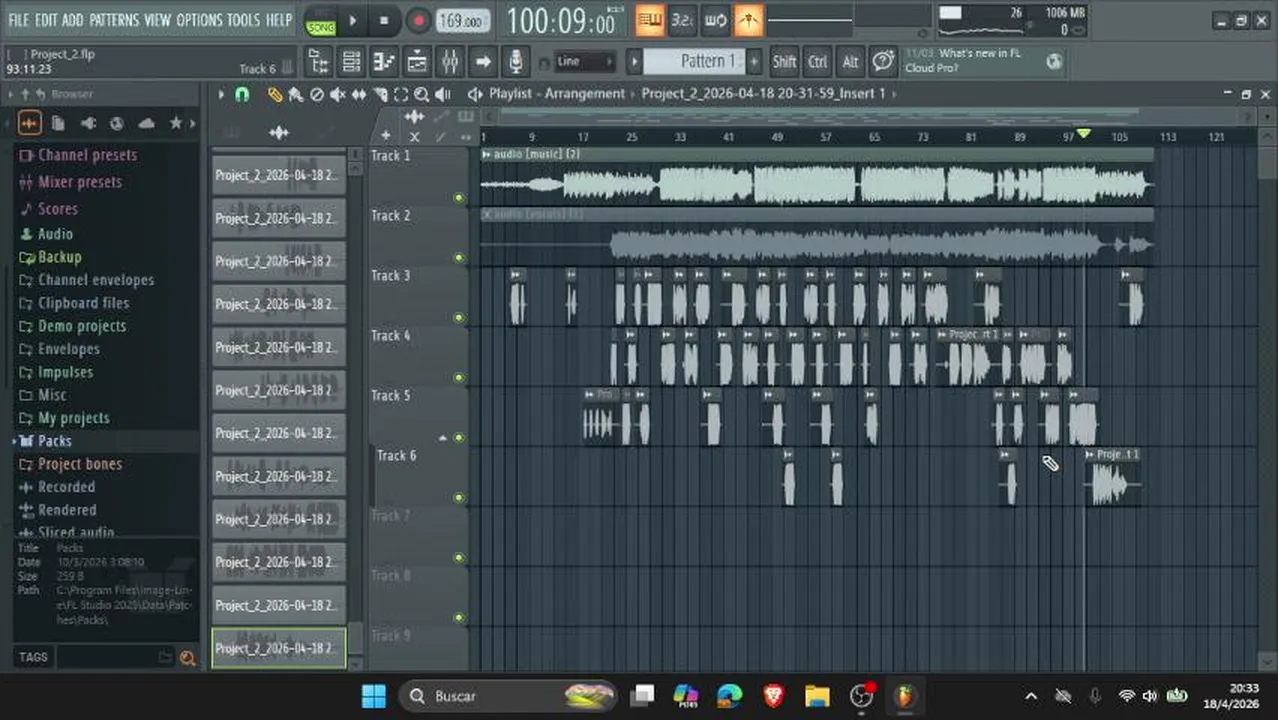The height and width of the screenshot is (720, 1278).
Task: Click the orange search icon in Tags bar
Action: tap(187, 657)
